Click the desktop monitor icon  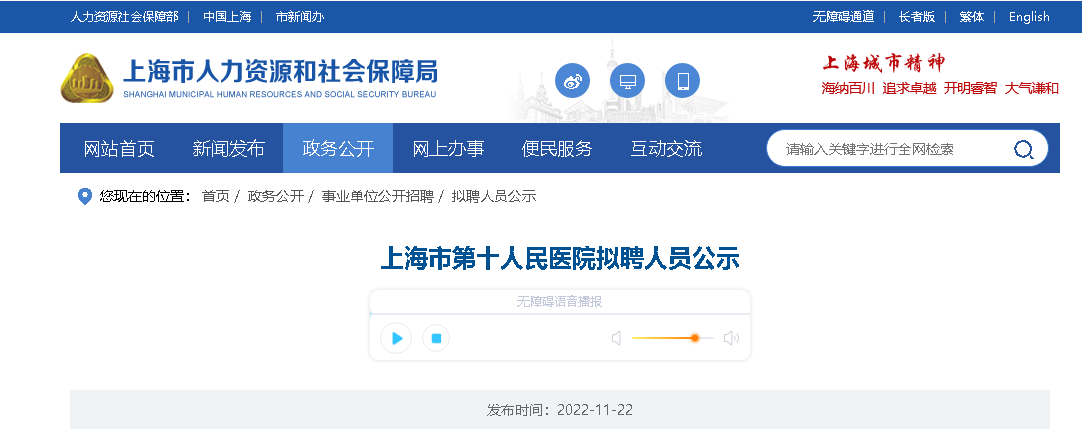click(x=628, y=81)
